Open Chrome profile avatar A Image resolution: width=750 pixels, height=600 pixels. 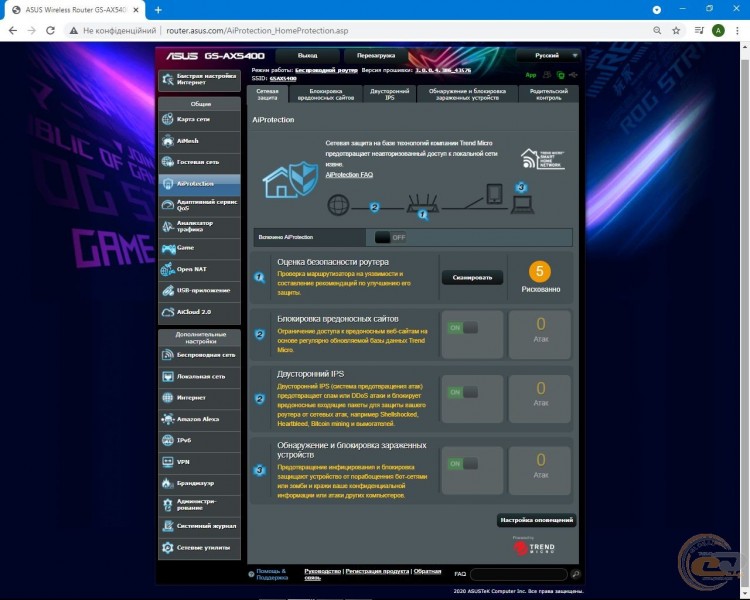coord(718,31)
